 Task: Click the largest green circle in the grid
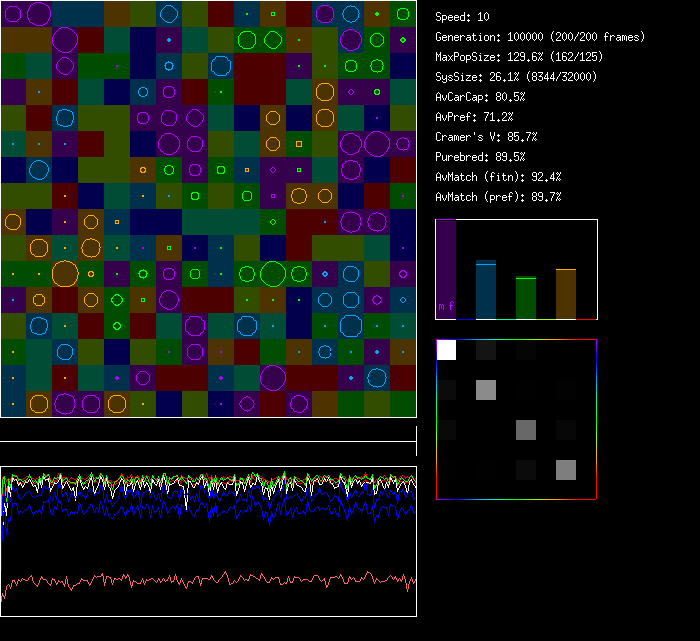point(273,273)
